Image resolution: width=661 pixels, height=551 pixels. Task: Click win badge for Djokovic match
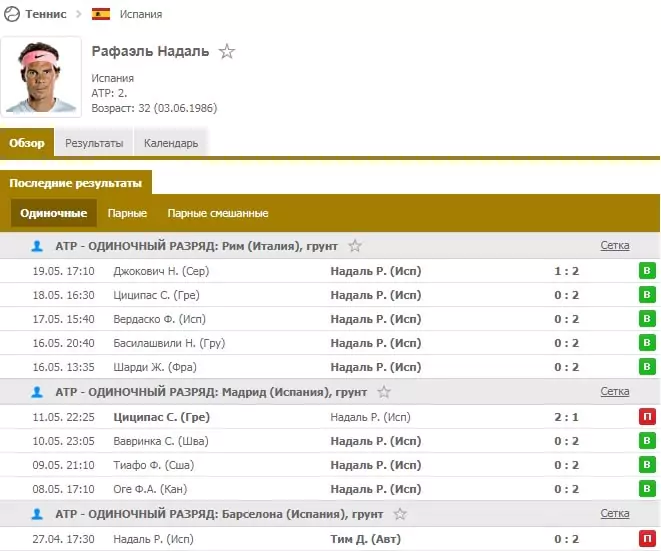click(647, 271)
